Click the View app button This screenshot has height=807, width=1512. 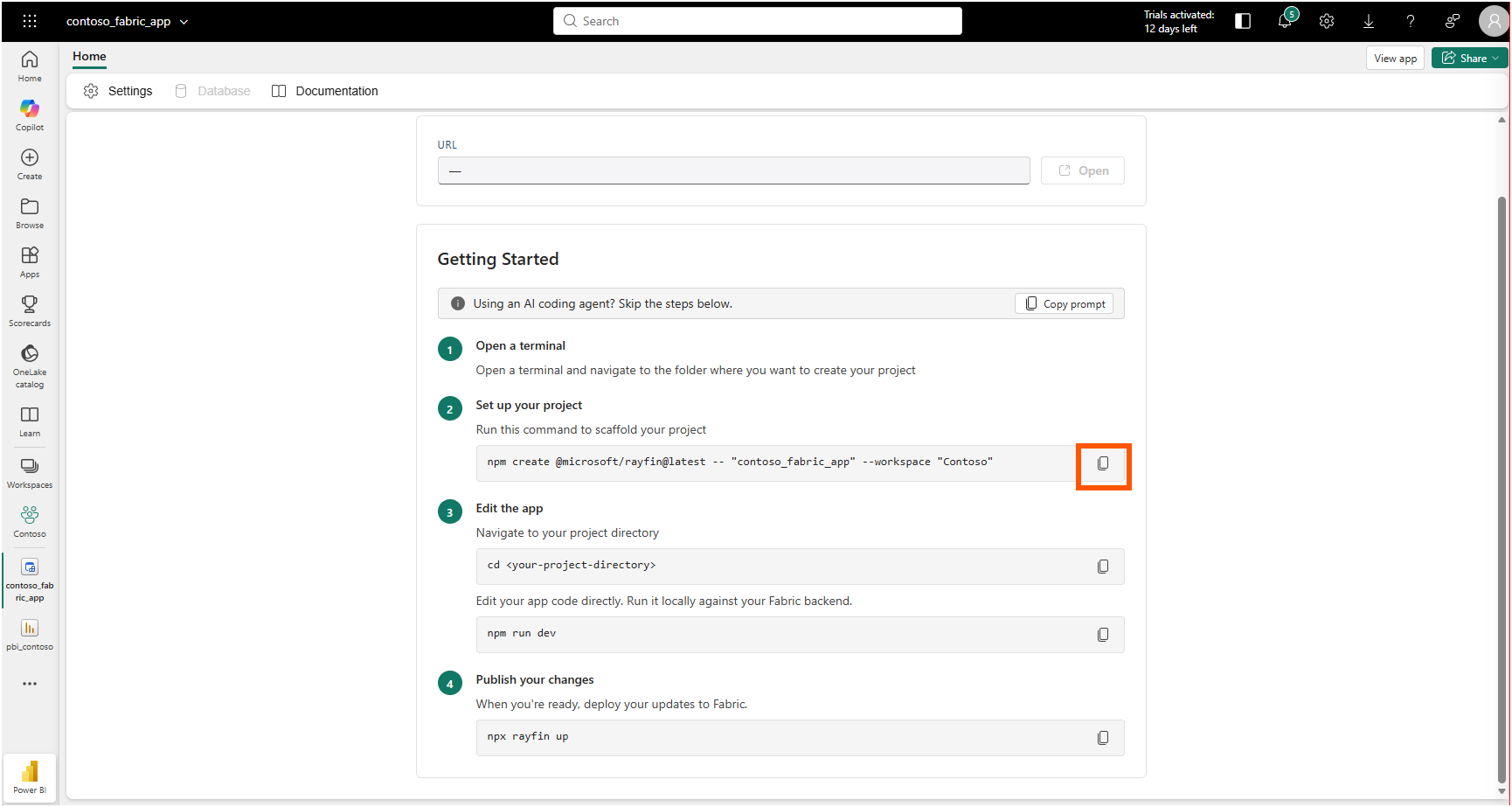coord(1395,58)
